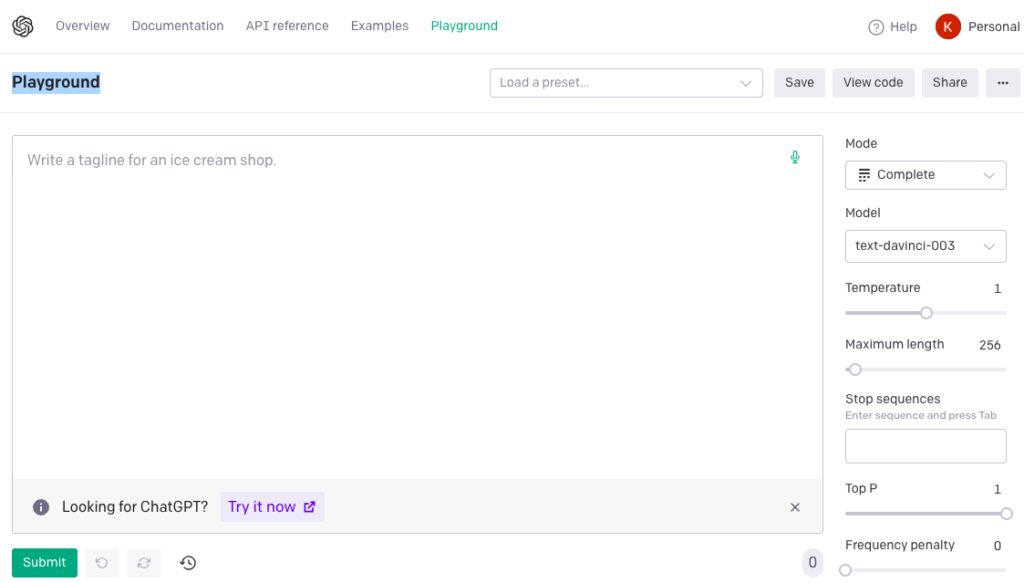Click the Help question mark icon

point(876,27)
